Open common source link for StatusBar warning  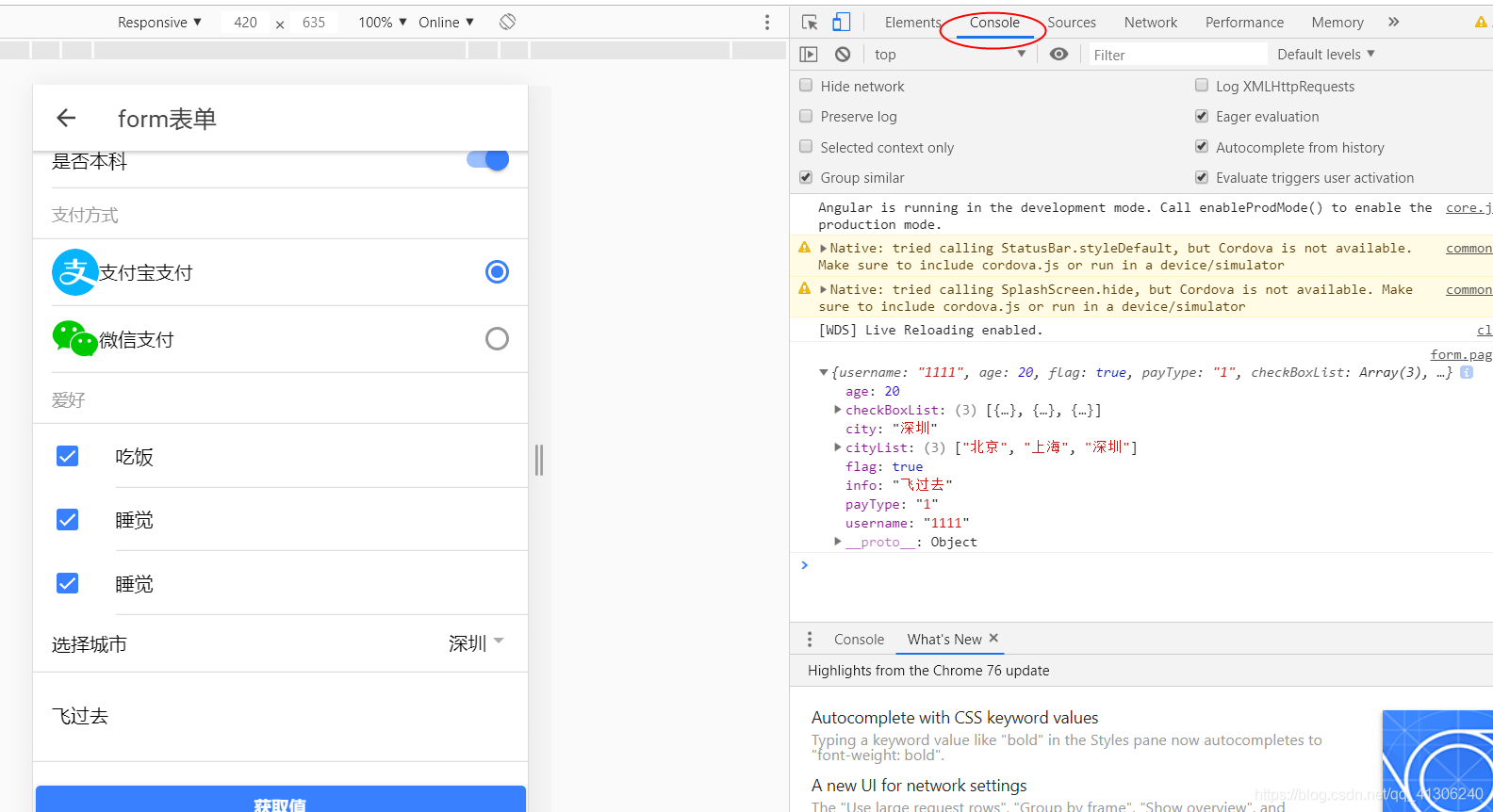click(1468, 248)
